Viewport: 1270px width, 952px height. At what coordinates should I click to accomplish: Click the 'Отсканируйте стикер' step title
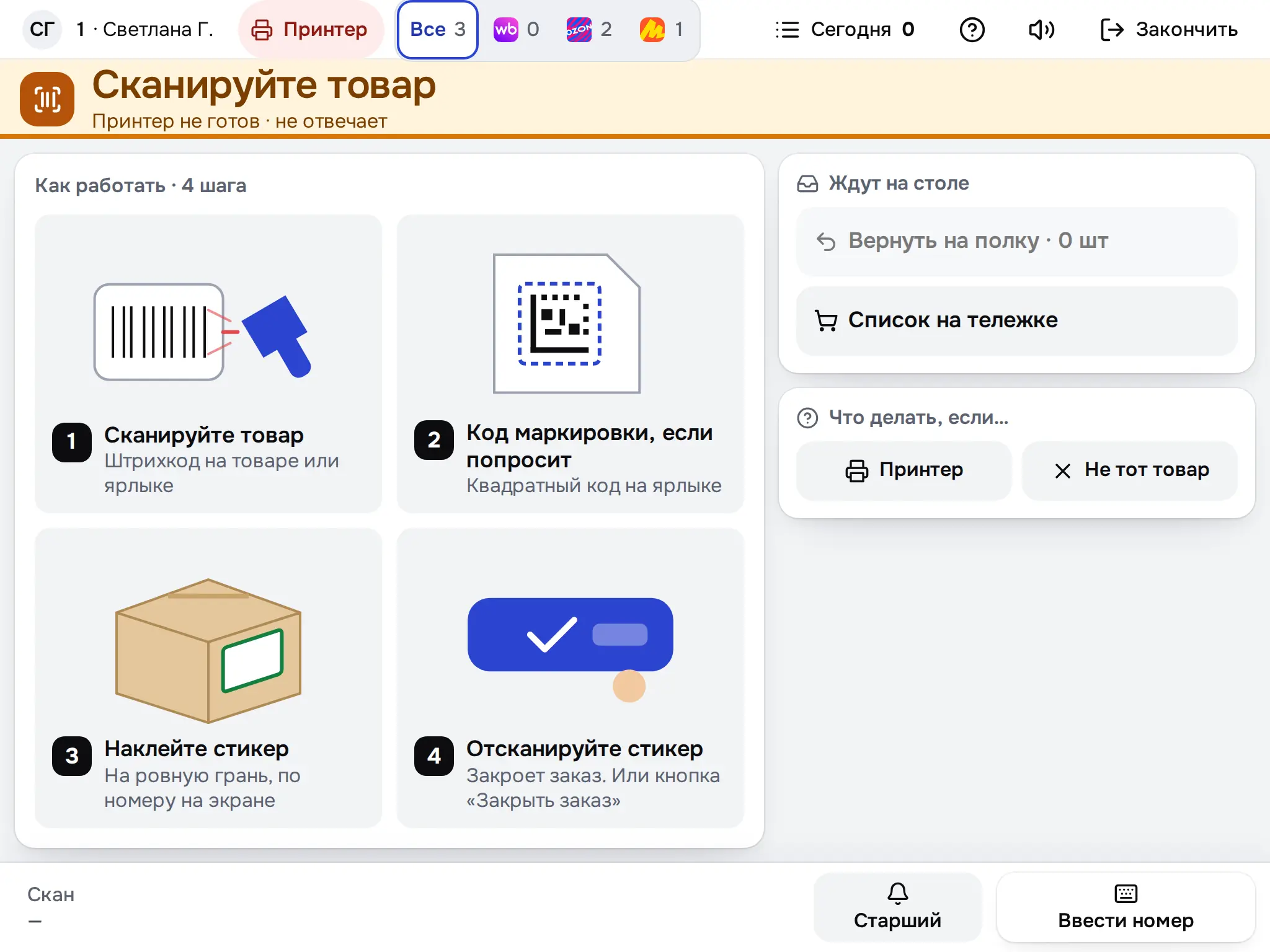point(585,749)
